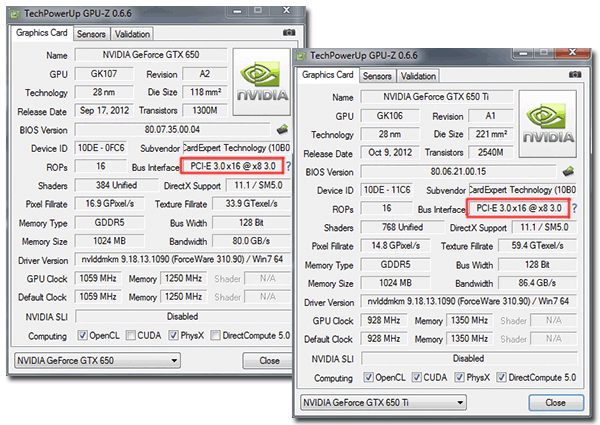This screenshot has height=425, width=600.
Task: Toggle OpenCL checkbox in GTX 650 window
Action: coord(82,335)
